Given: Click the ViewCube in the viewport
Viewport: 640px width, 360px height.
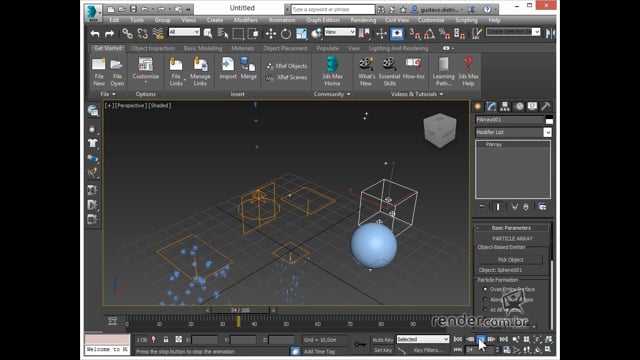Looking at the screenshot, I should pos(440,131).
